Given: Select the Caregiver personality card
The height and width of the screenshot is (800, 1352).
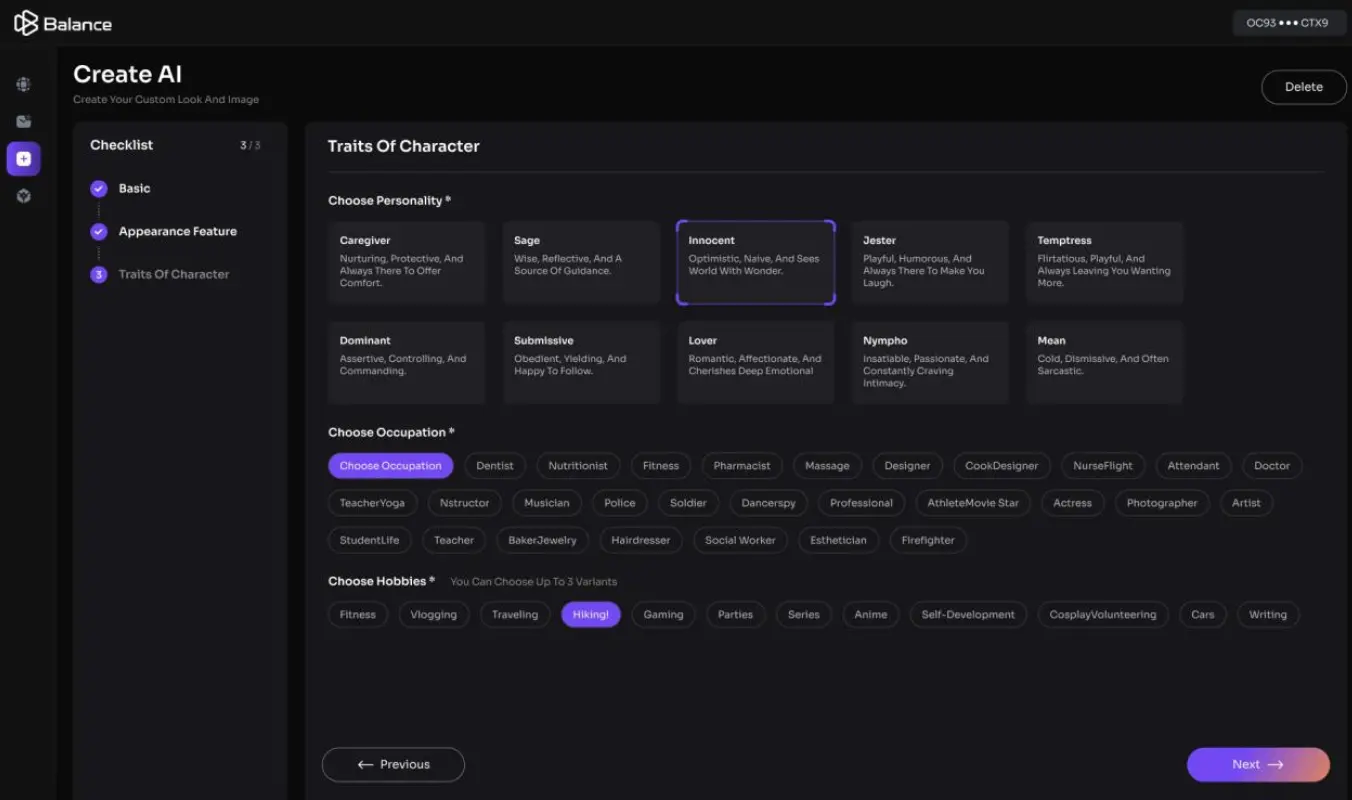Looking at the screenshot, I should (x=406, y=262).
